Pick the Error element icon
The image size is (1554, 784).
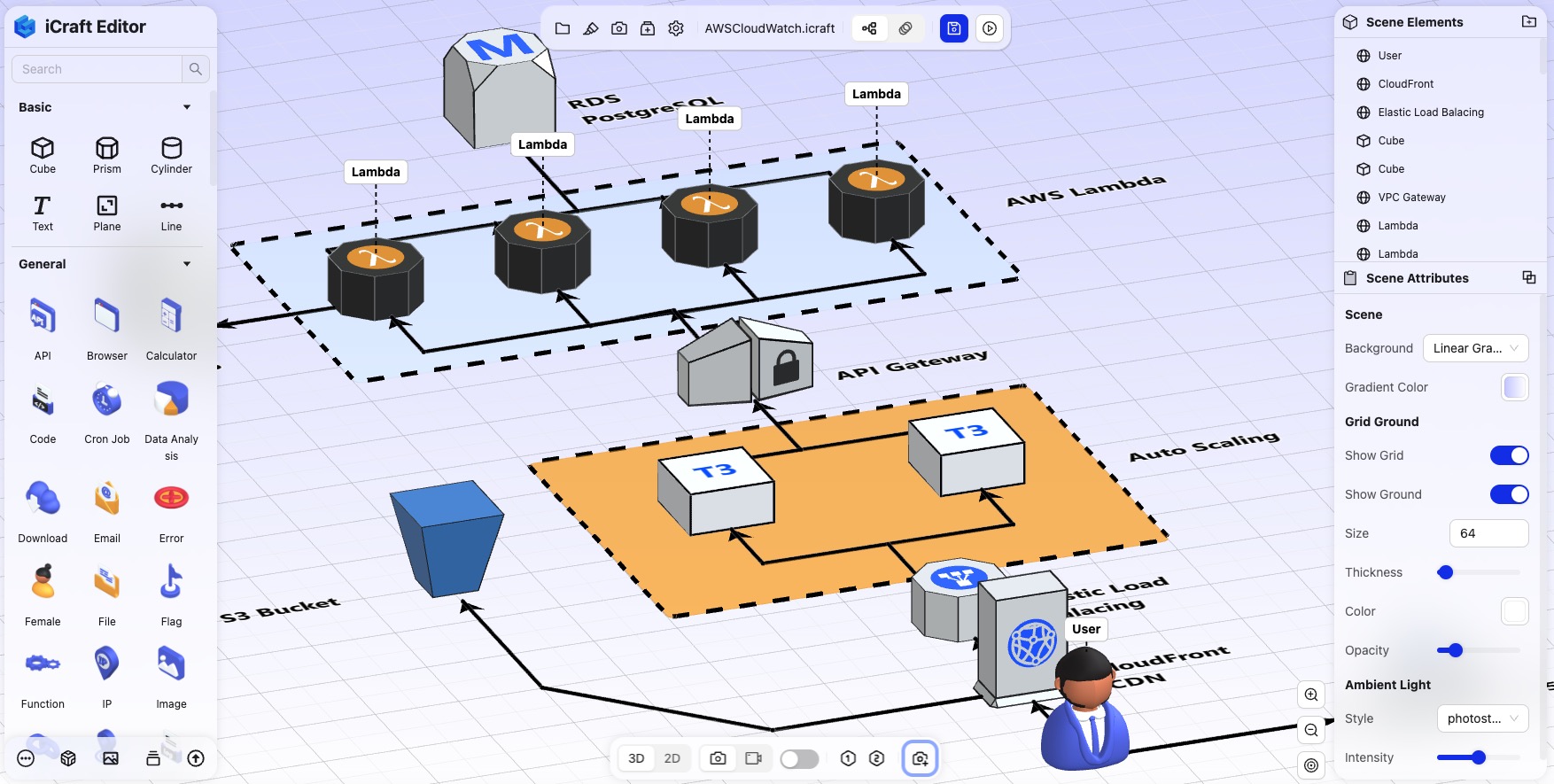pyautogui.click(x=171, y=498)
